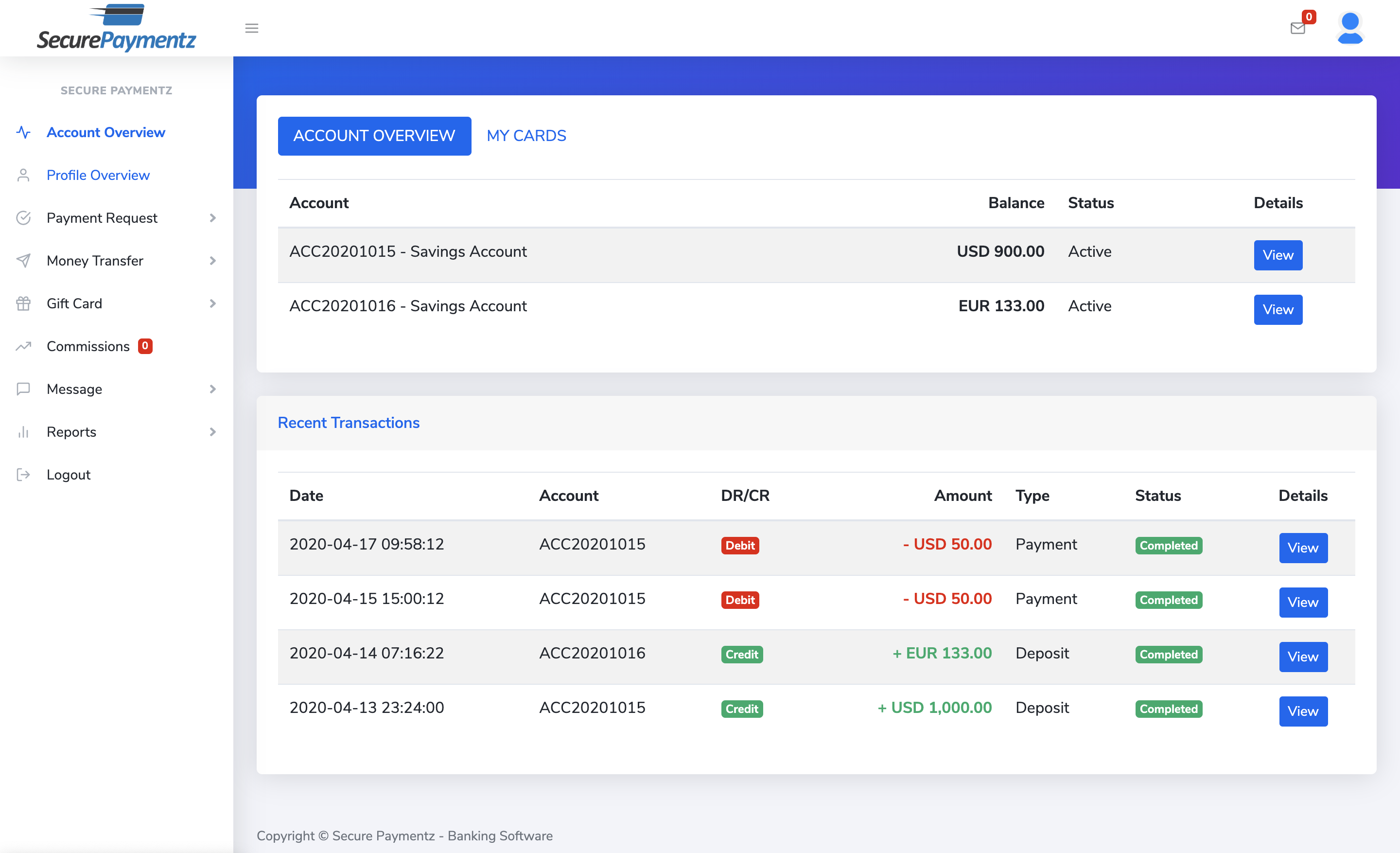
Task: Select Money Transfer menu item
Action: pyautogui.click(x=95, y=260)
